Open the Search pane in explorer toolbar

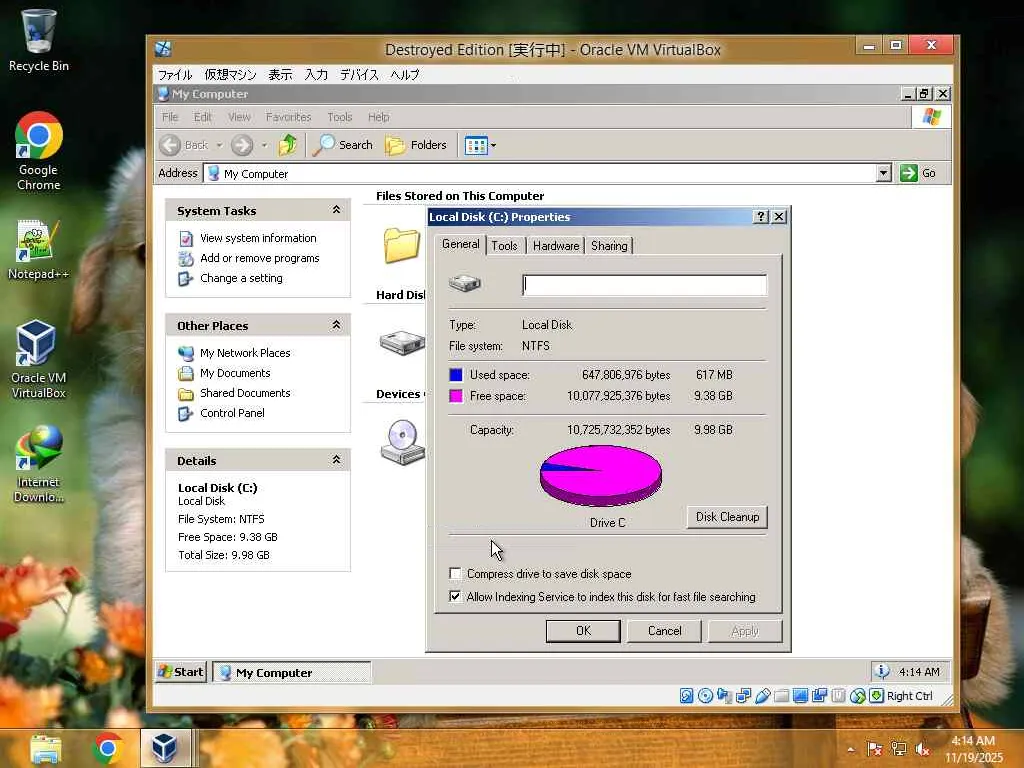[x=343, y=145]
